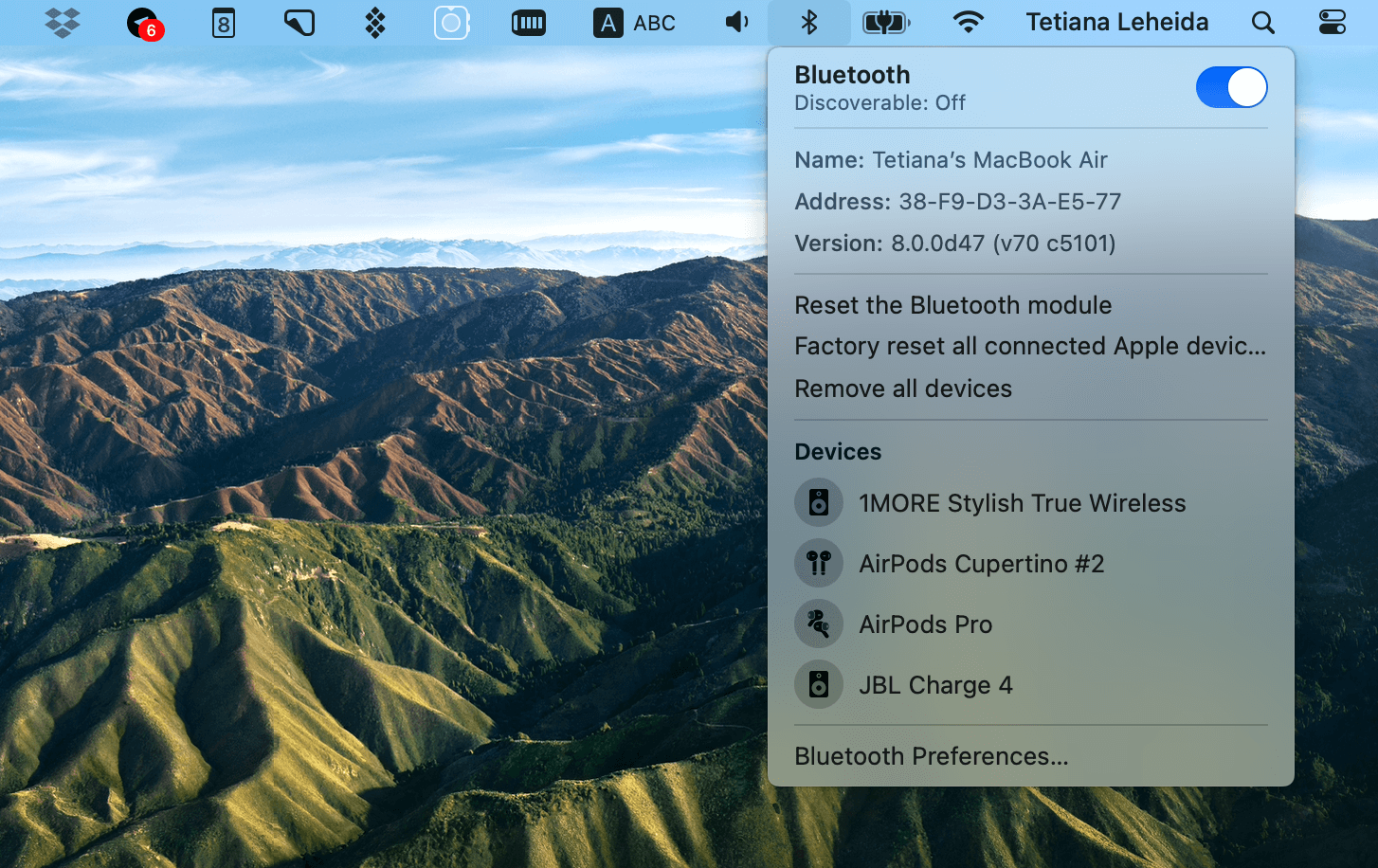This screenshot has width=1378, height=868.
Task: Open the Telegram icon with the 6 badge
Action: click(x=145, y=23)
